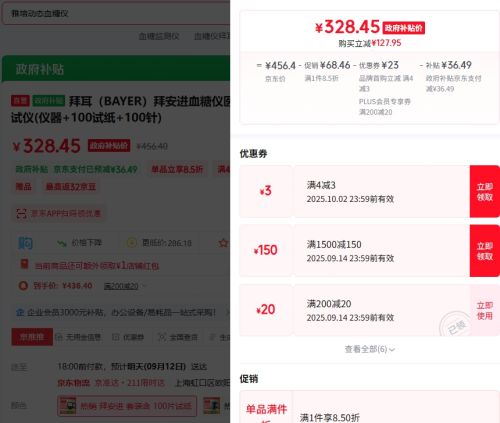The height and width of the screenshot is (423, 500).
Task: Click the scan icon beside 京东APP优惠
Action: click(22, 213)
